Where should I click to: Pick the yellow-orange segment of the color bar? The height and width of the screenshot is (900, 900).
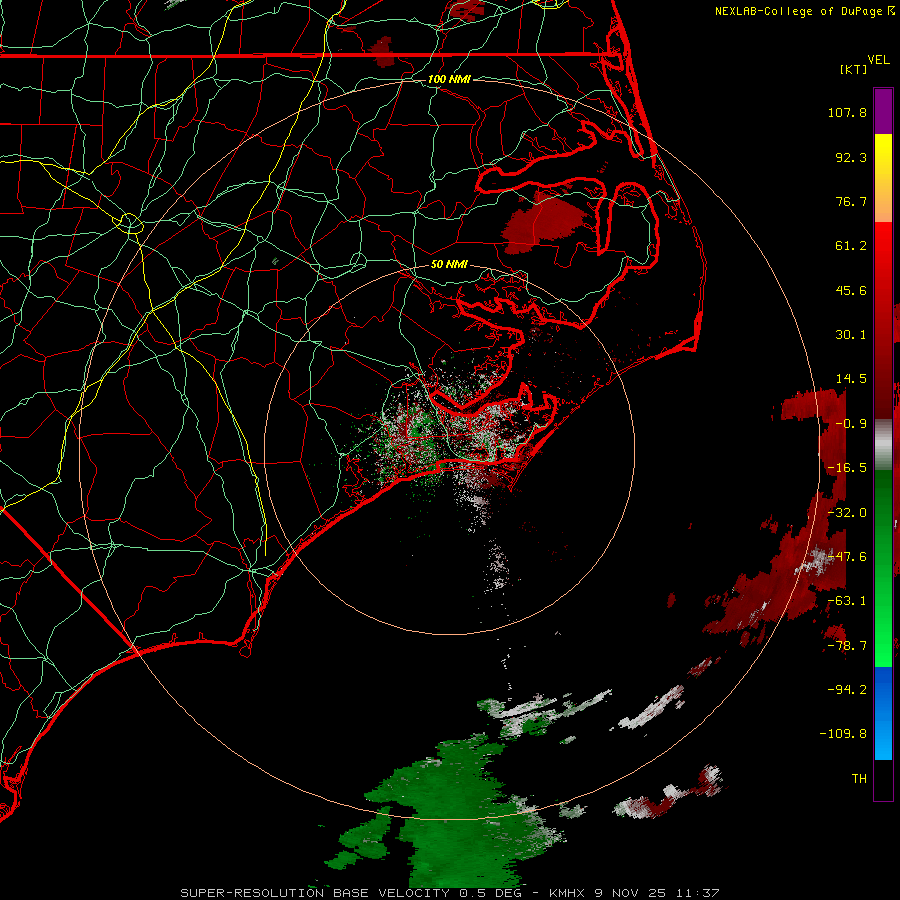[883, 178]
